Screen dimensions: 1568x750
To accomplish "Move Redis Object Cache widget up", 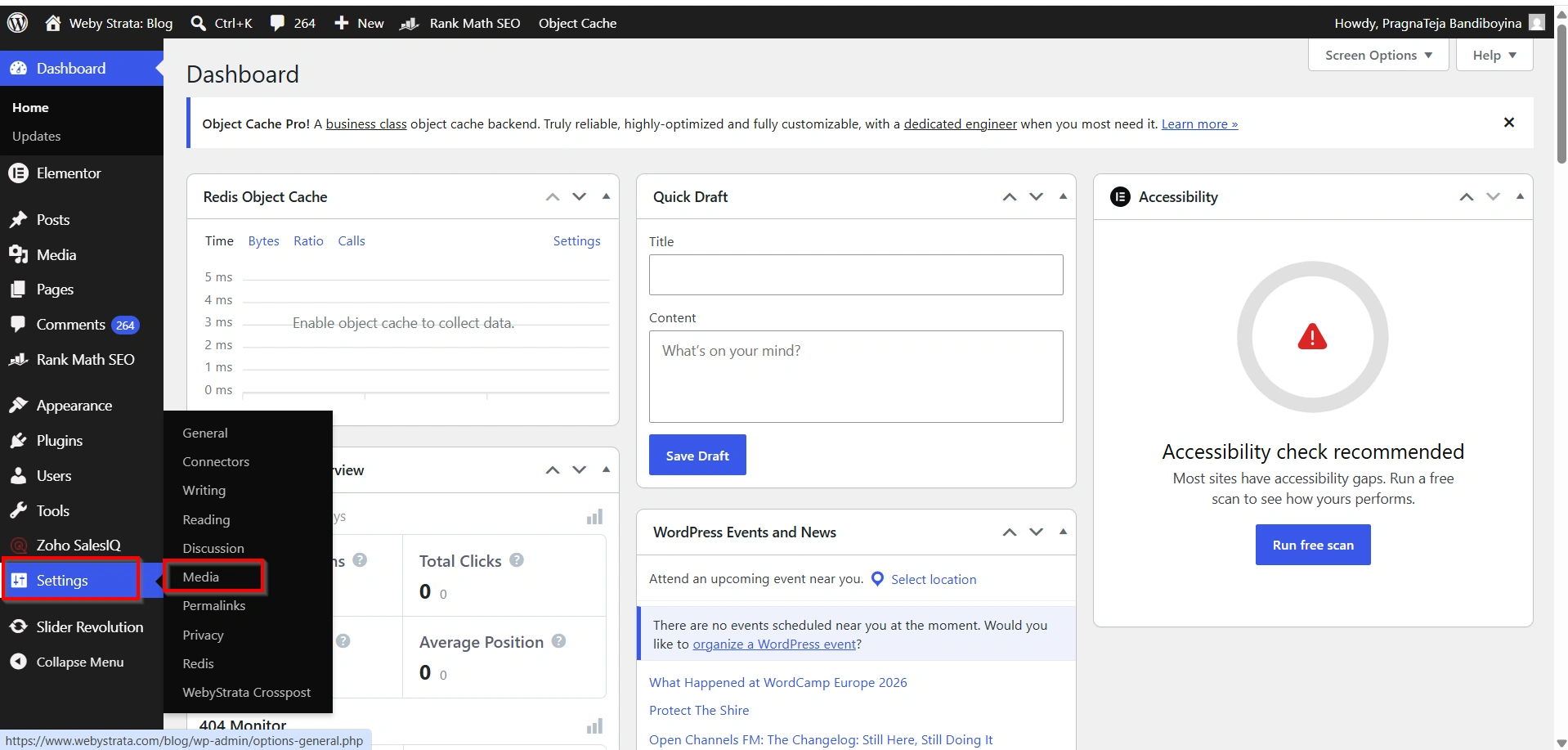I will [x=553, y=197].
